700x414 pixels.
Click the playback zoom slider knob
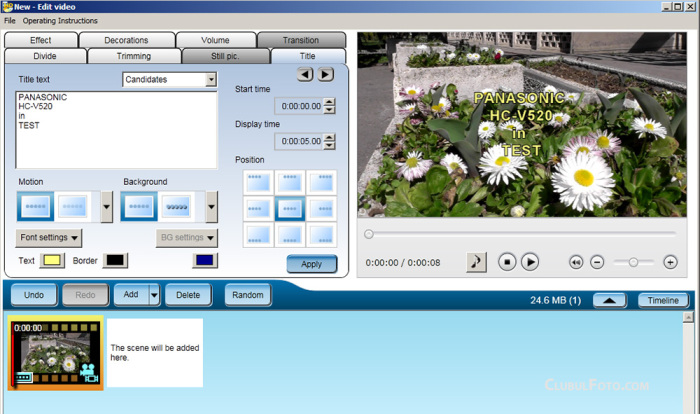(633, 263)
